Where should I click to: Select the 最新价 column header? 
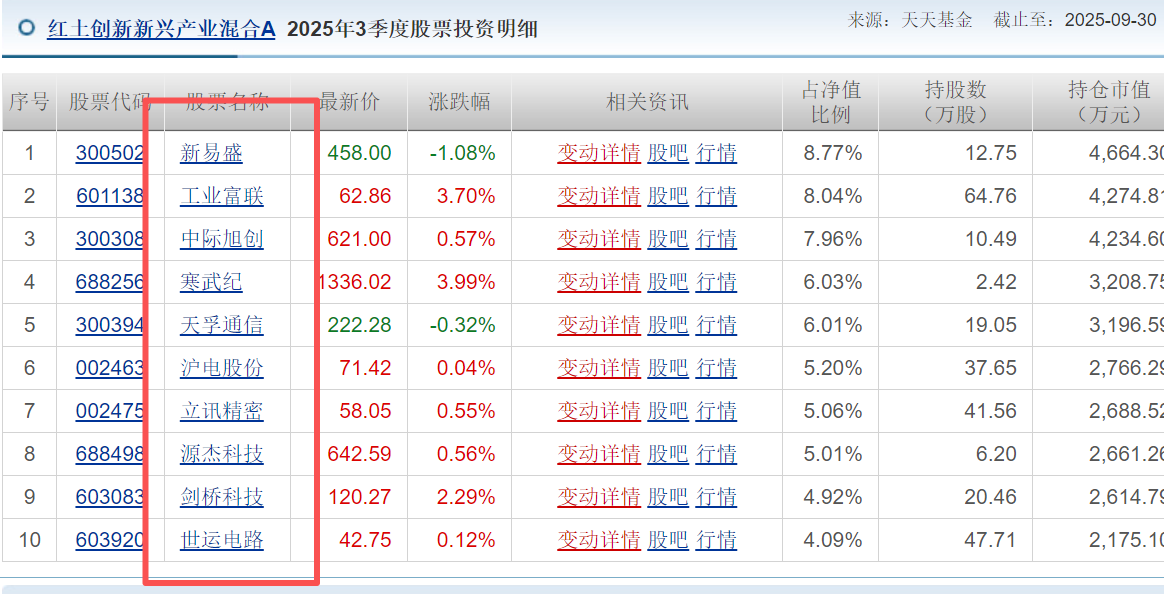pos(349,102)
